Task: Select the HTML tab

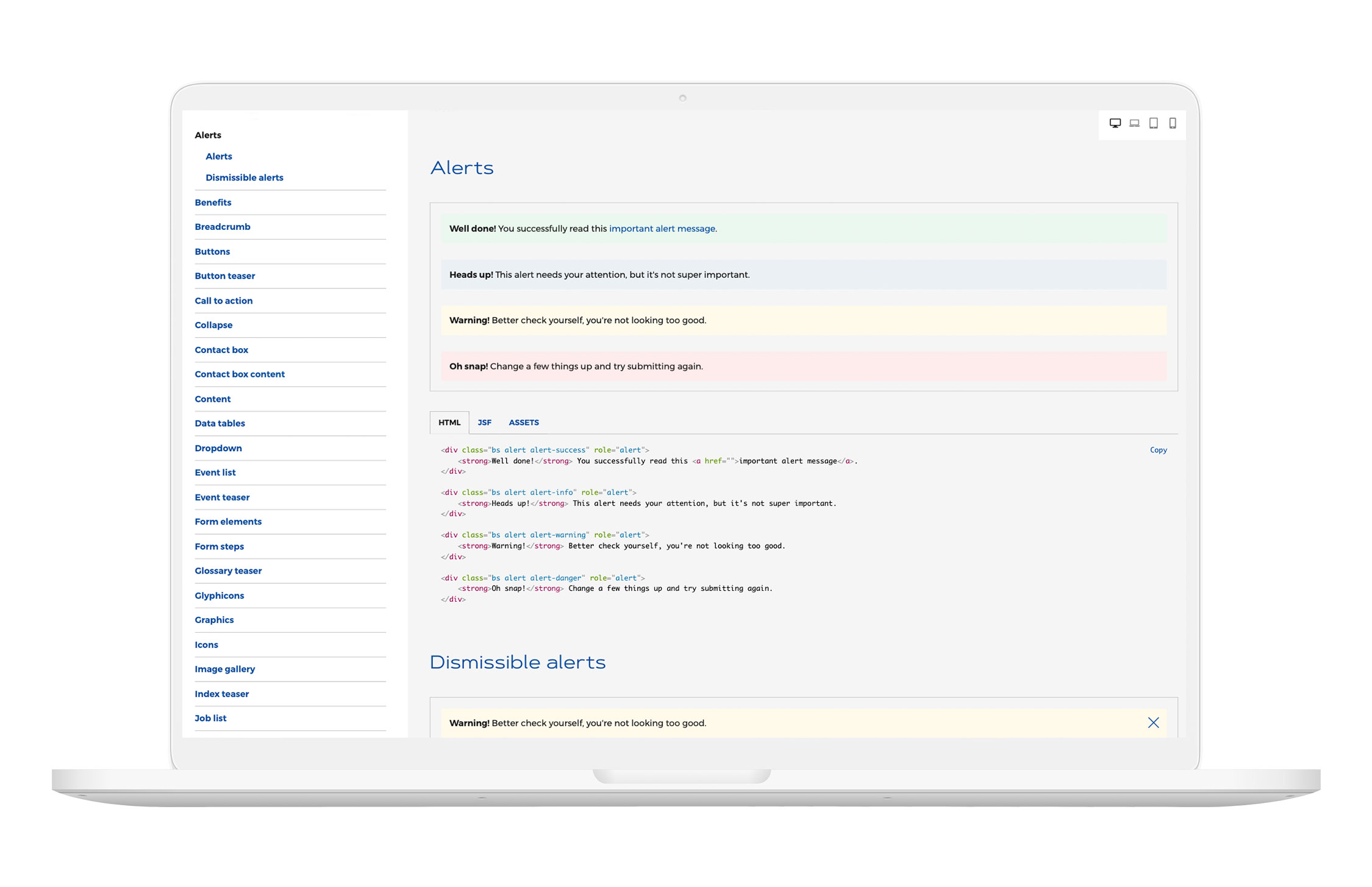Action: click(x=450, y=422)
